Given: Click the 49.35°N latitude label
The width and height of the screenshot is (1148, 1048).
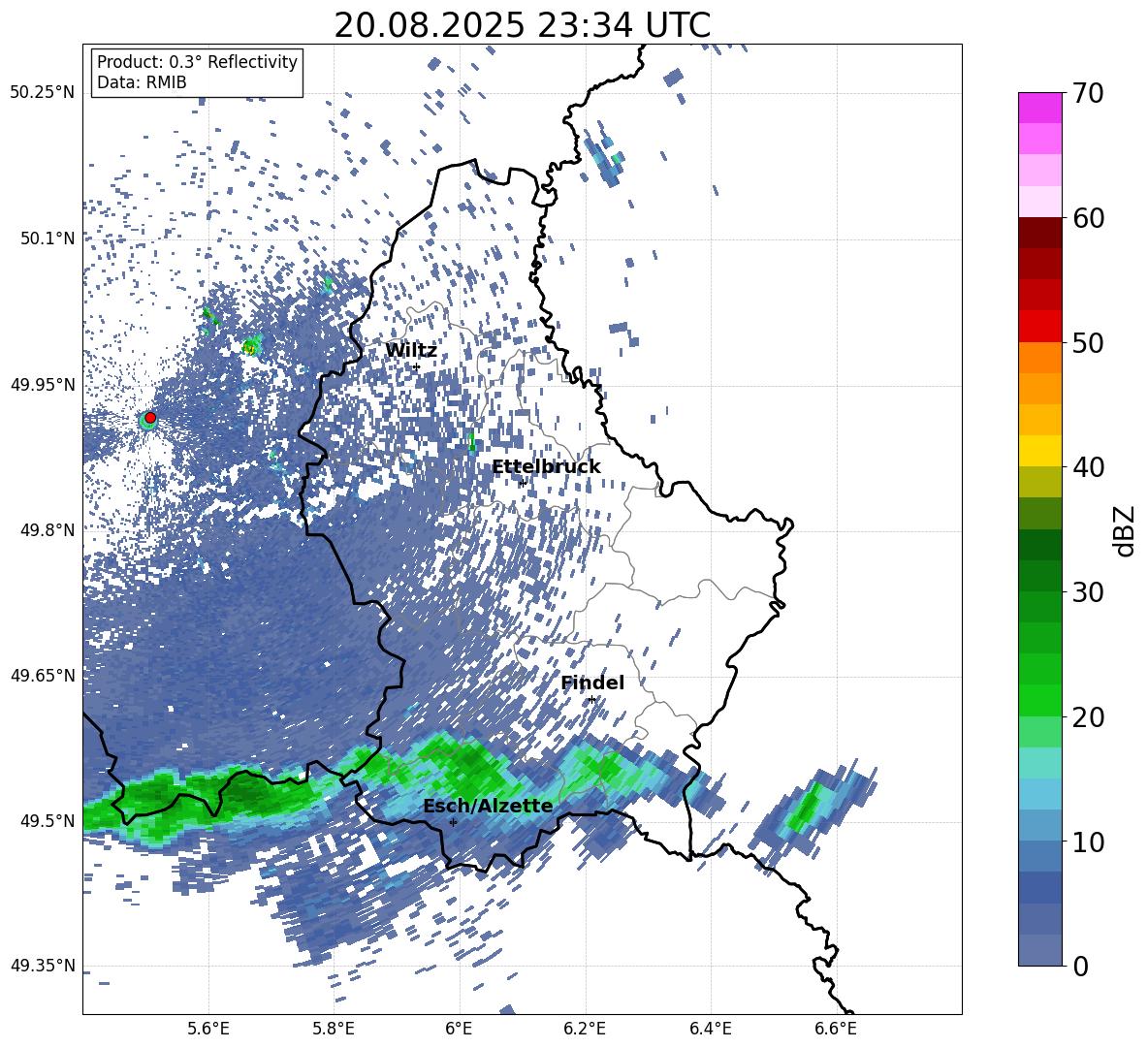Looking at the screenshot, I should [x=43, y=966].
